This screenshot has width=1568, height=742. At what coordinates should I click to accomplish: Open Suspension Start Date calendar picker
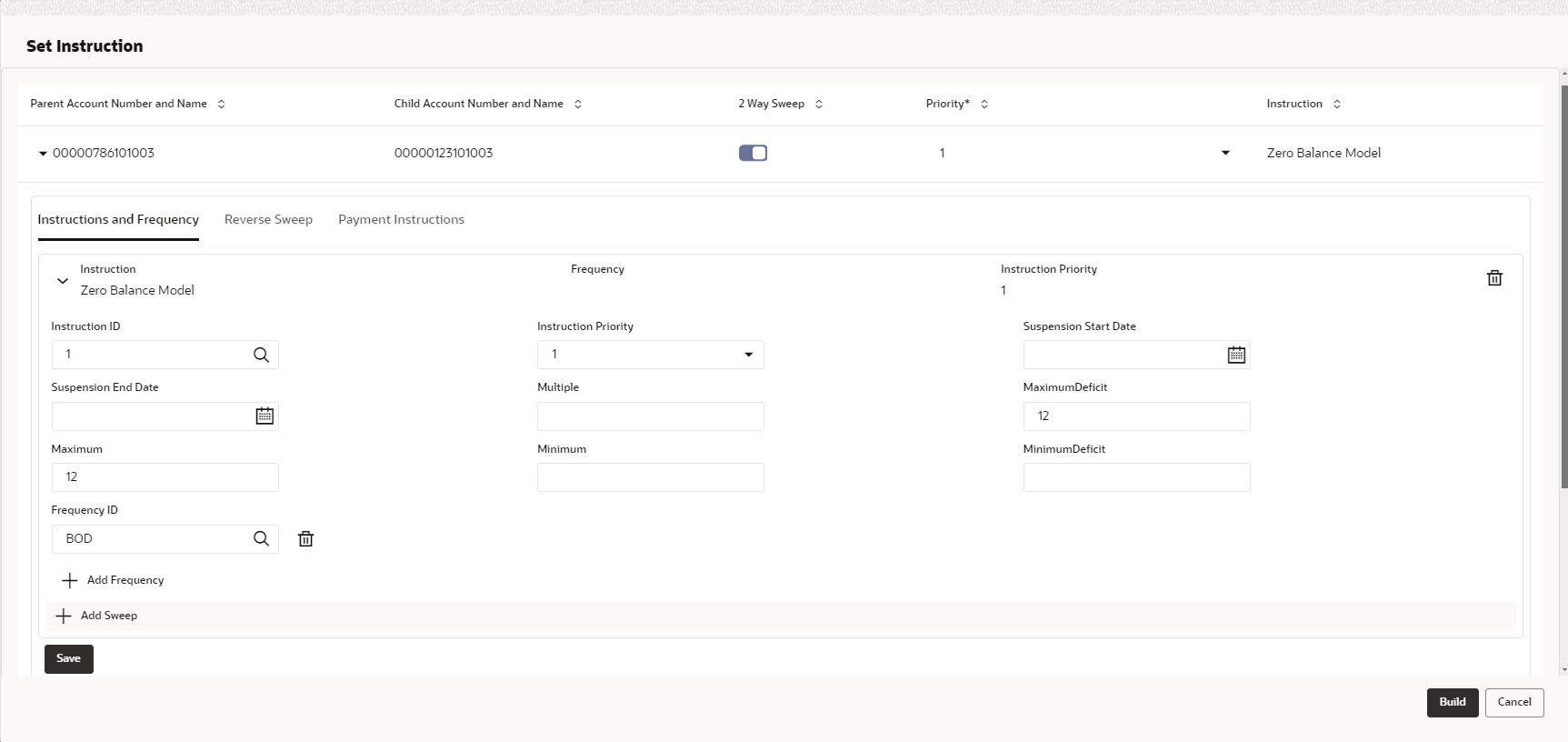tap(1236, 355)
